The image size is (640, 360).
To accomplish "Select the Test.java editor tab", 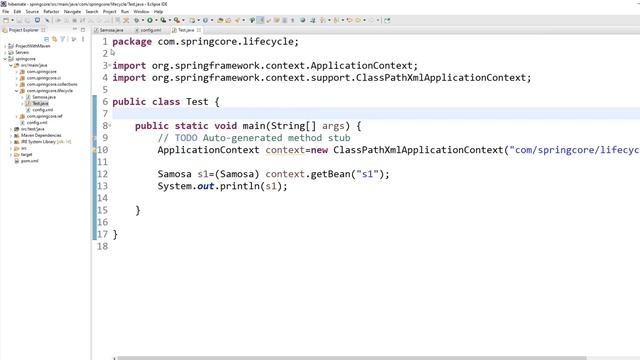I will coord(185,30).
